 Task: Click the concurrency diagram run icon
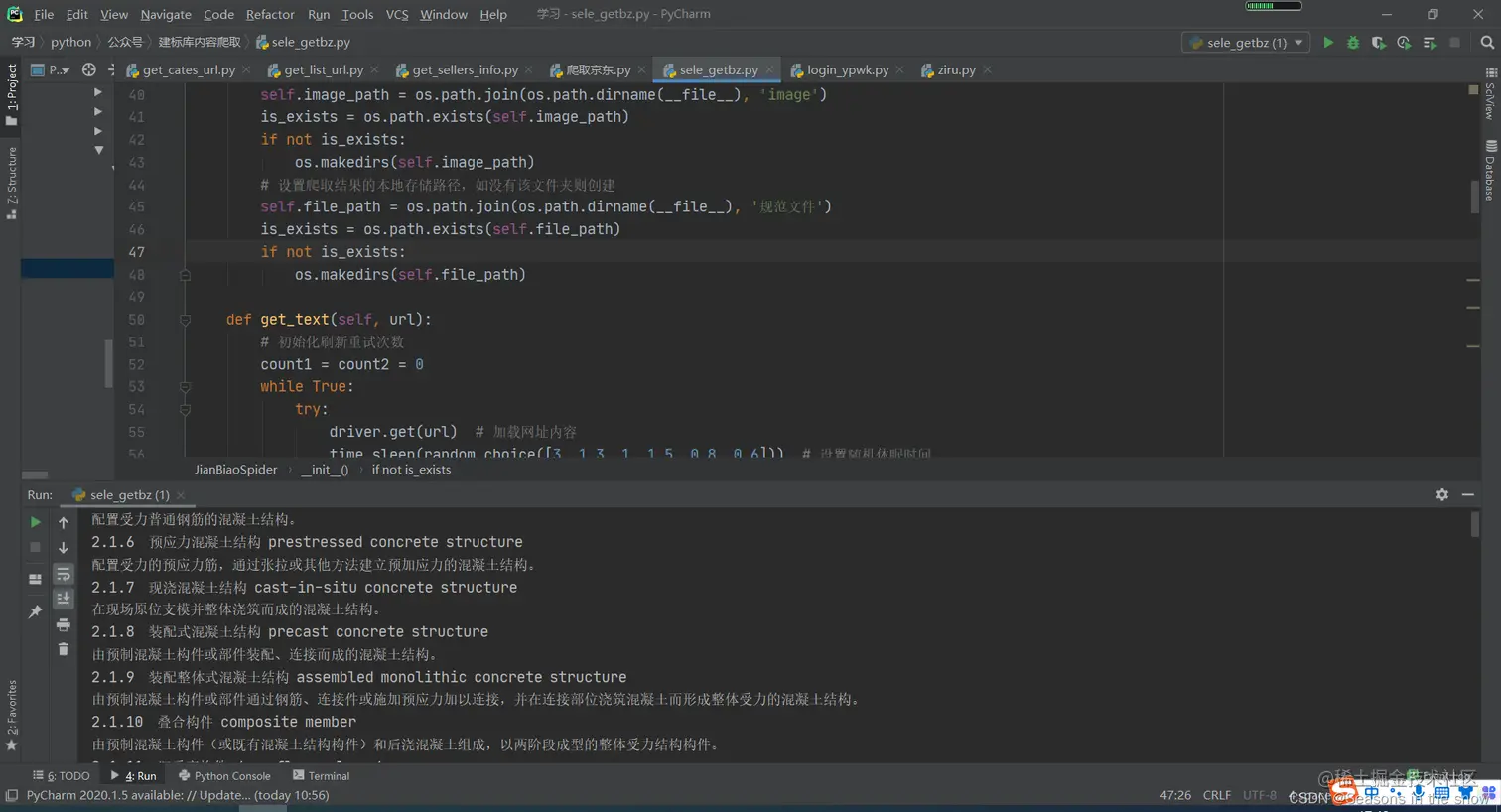(1430, 43)
